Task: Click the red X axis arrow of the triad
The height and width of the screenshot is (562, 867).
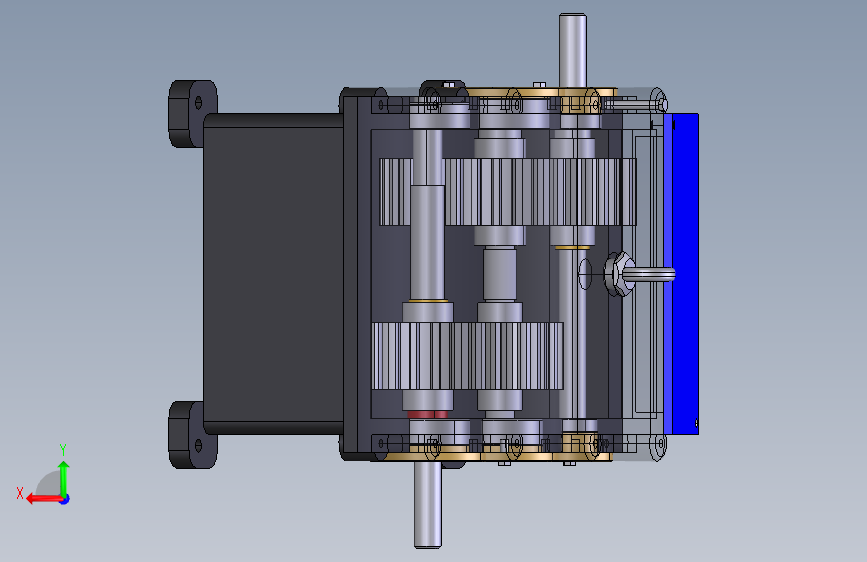Action: coord(44,499)
